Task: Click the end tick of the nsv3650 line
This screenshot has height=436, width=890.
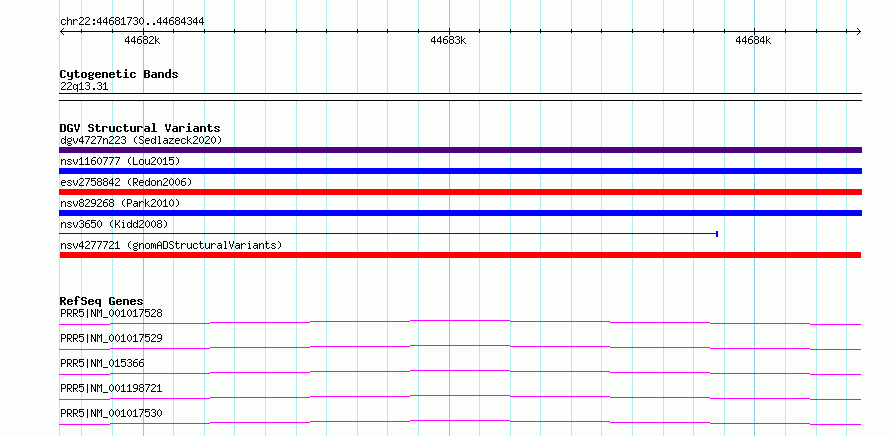Action: (x=717, y=234)
